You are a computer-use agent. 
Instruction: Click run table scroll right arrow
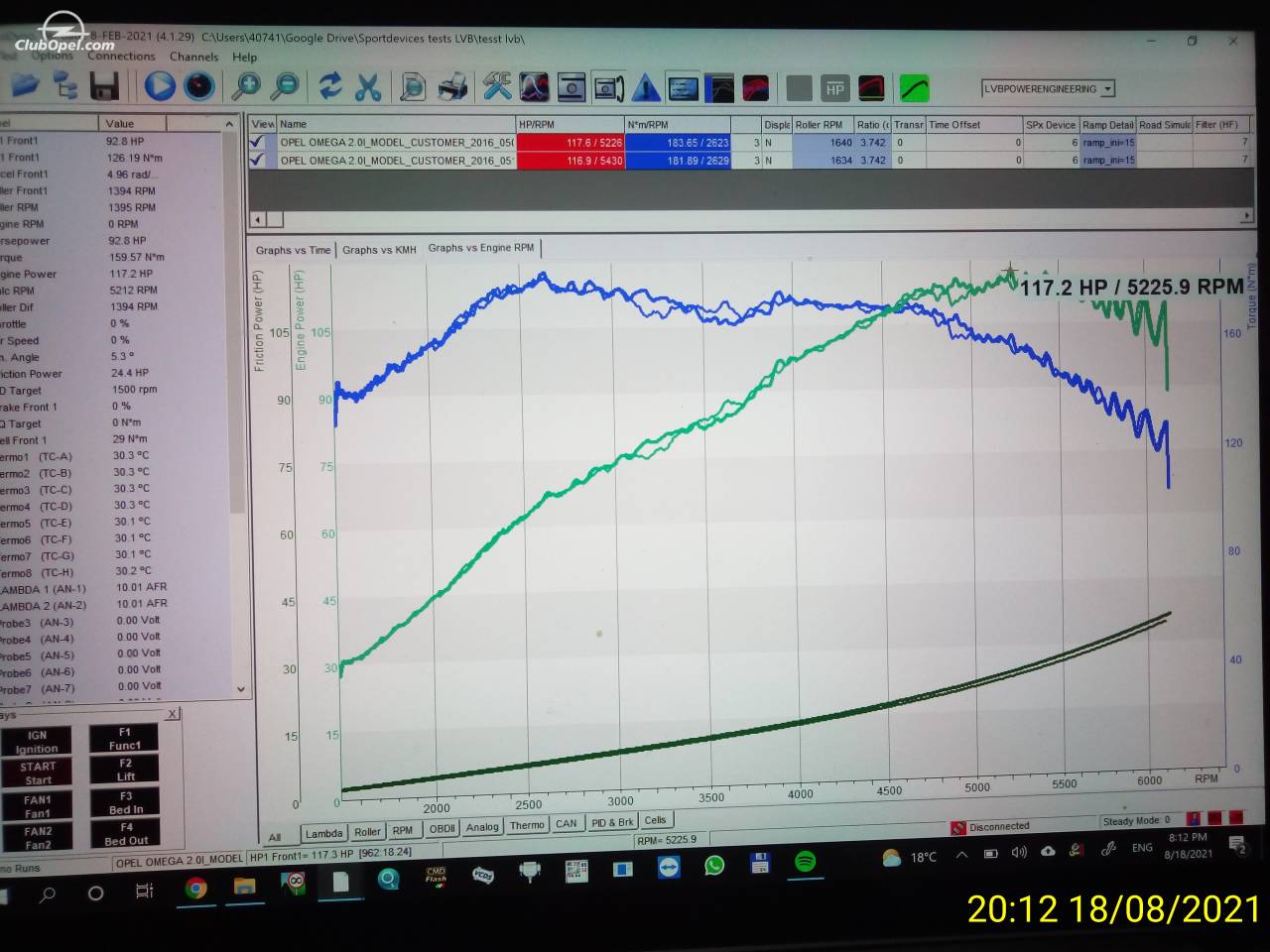pyautogui.click(x=1247, y=215)
